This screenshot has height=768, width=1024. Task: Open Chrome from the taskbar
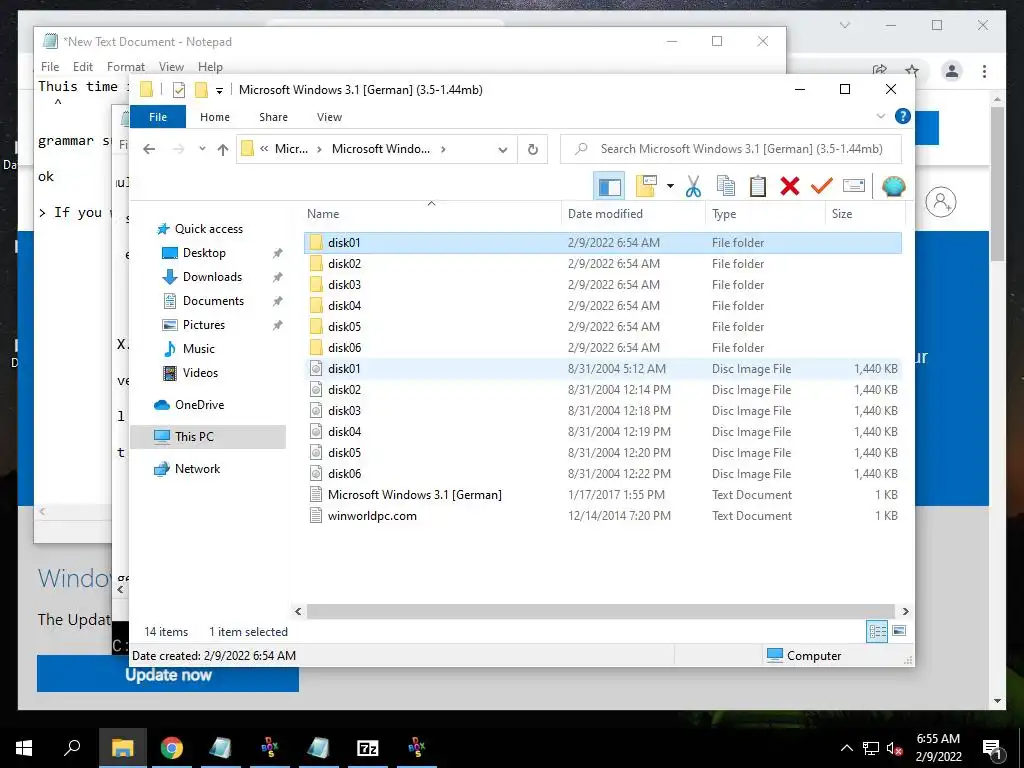[x=172, y=748]
